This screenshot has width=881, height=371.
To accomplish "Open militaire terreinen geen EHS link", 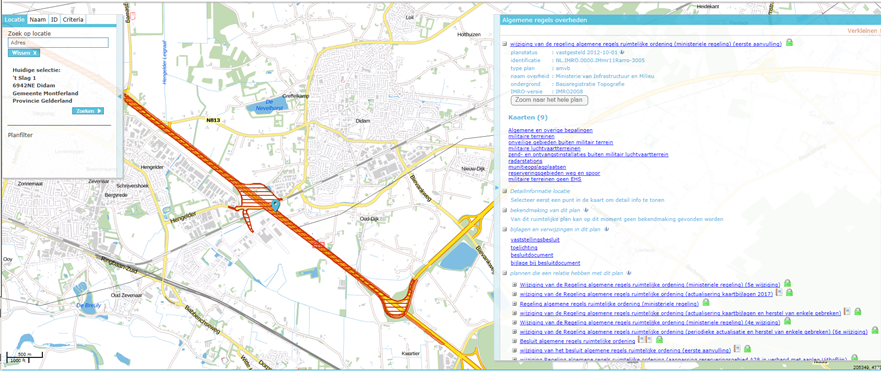I will pos(544,179).
